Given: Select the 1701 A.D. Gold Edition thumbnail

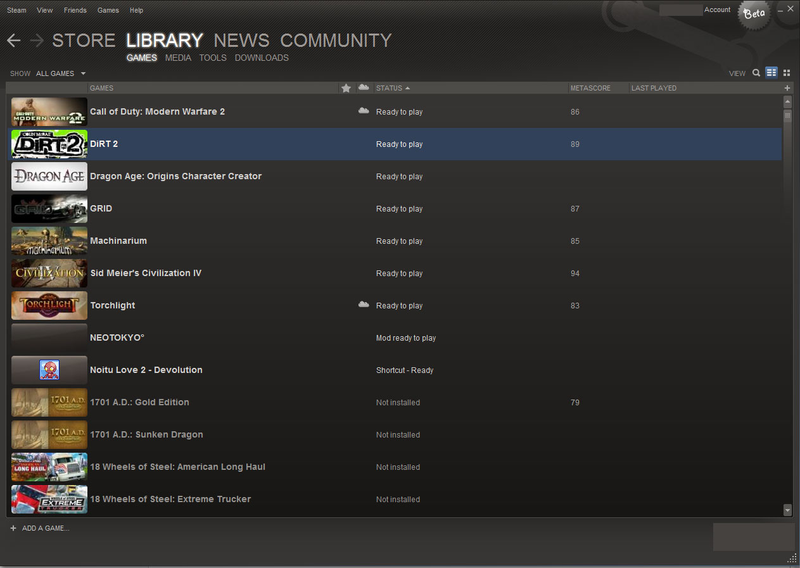Looking at the screenshot, I should 49,402.
